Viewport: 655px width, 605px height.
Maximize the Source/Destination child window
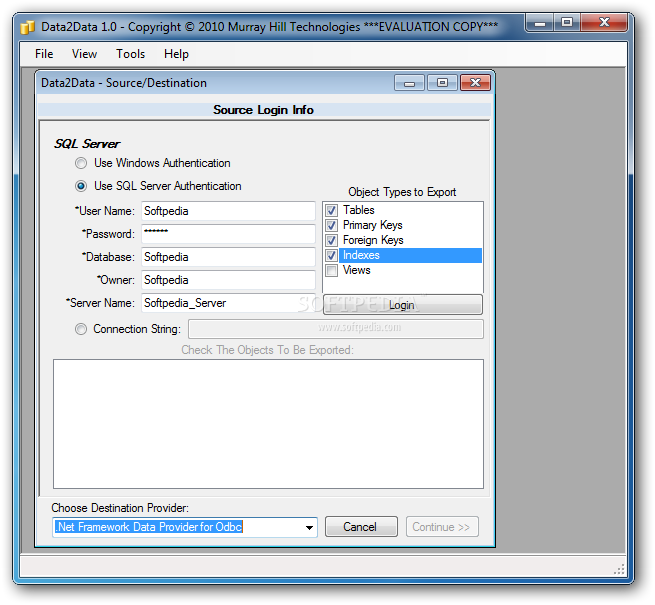[442, 83]
